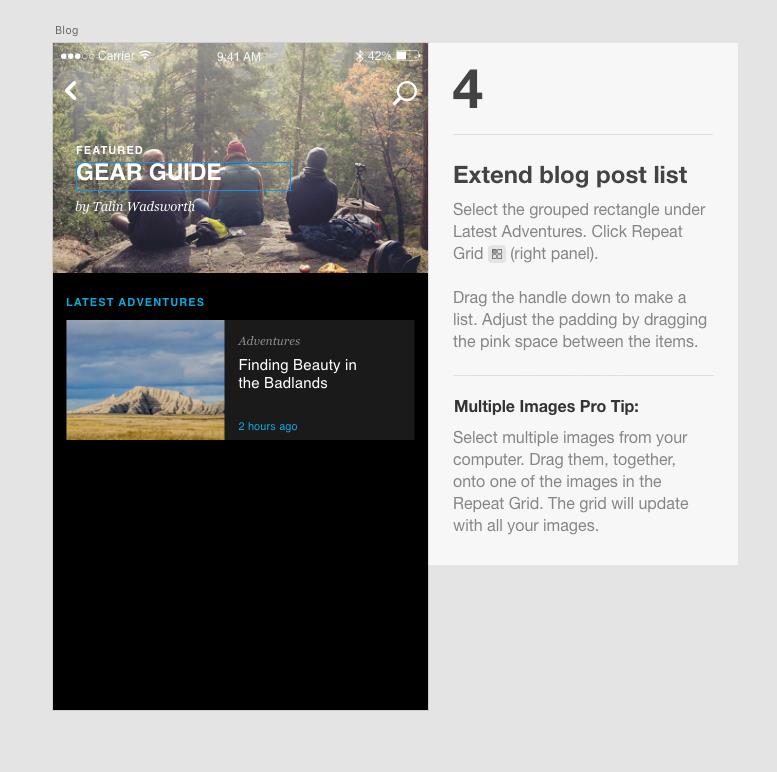The width and height of the screenshot is (777, 772).
Task: Click the Repeat Grid icon in instructions
Action: pyautogui.click(x=497, y=254)
